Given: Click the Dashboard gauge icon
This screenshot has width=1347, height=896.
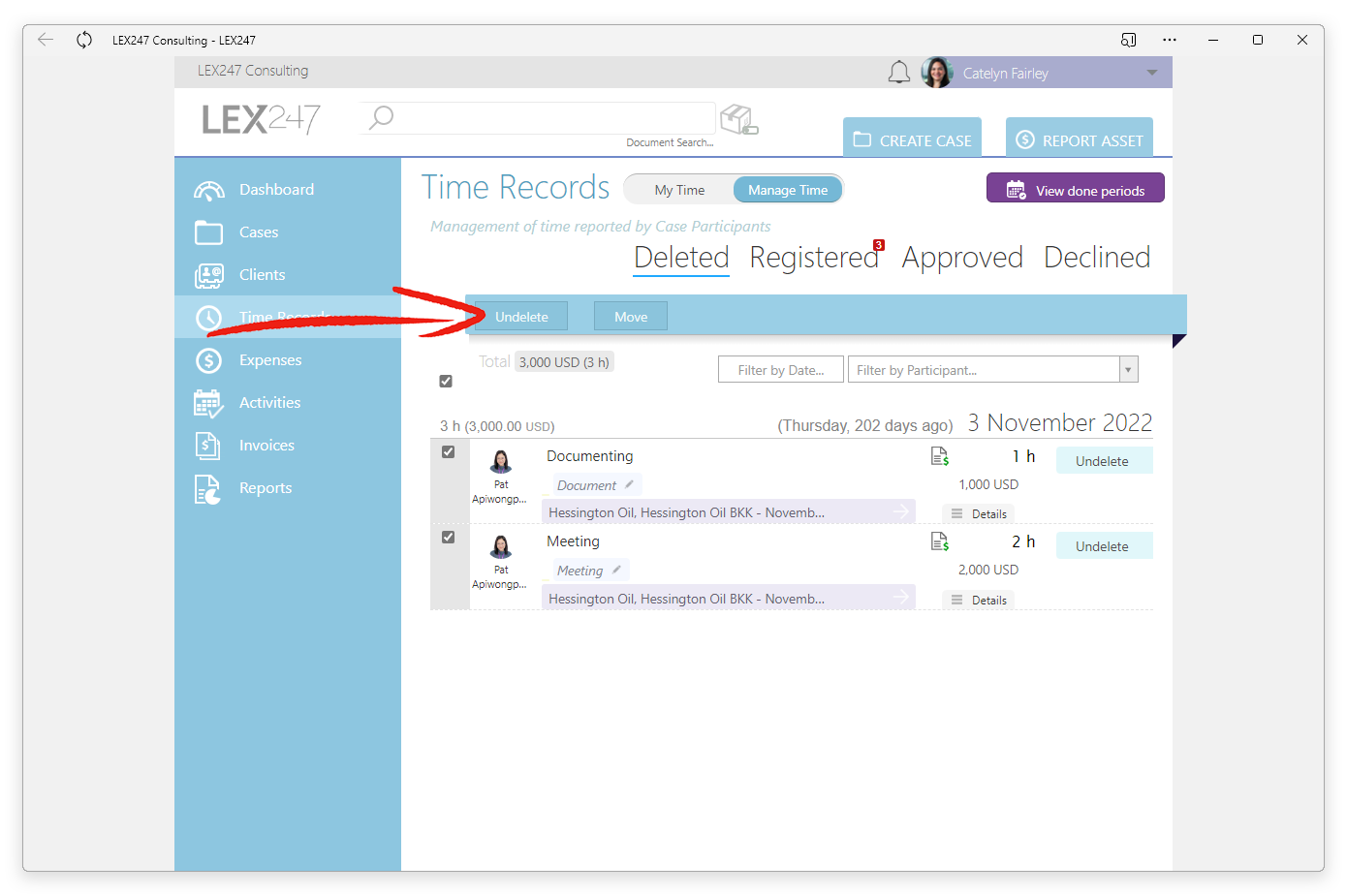Looking at the screenshot, I should coord(208,190).
